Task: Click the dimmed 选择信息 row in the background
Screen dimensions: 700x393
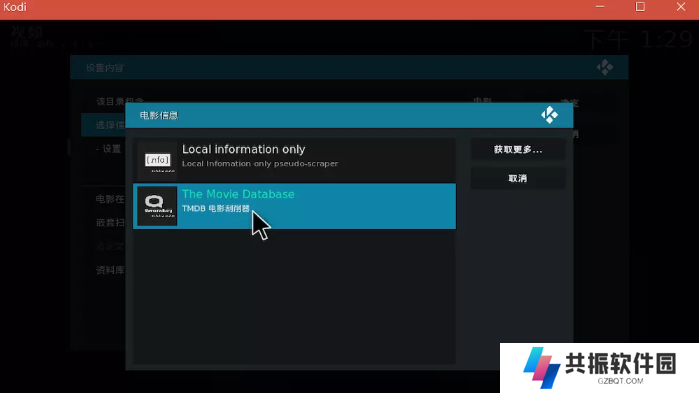Action: (104, 125)
